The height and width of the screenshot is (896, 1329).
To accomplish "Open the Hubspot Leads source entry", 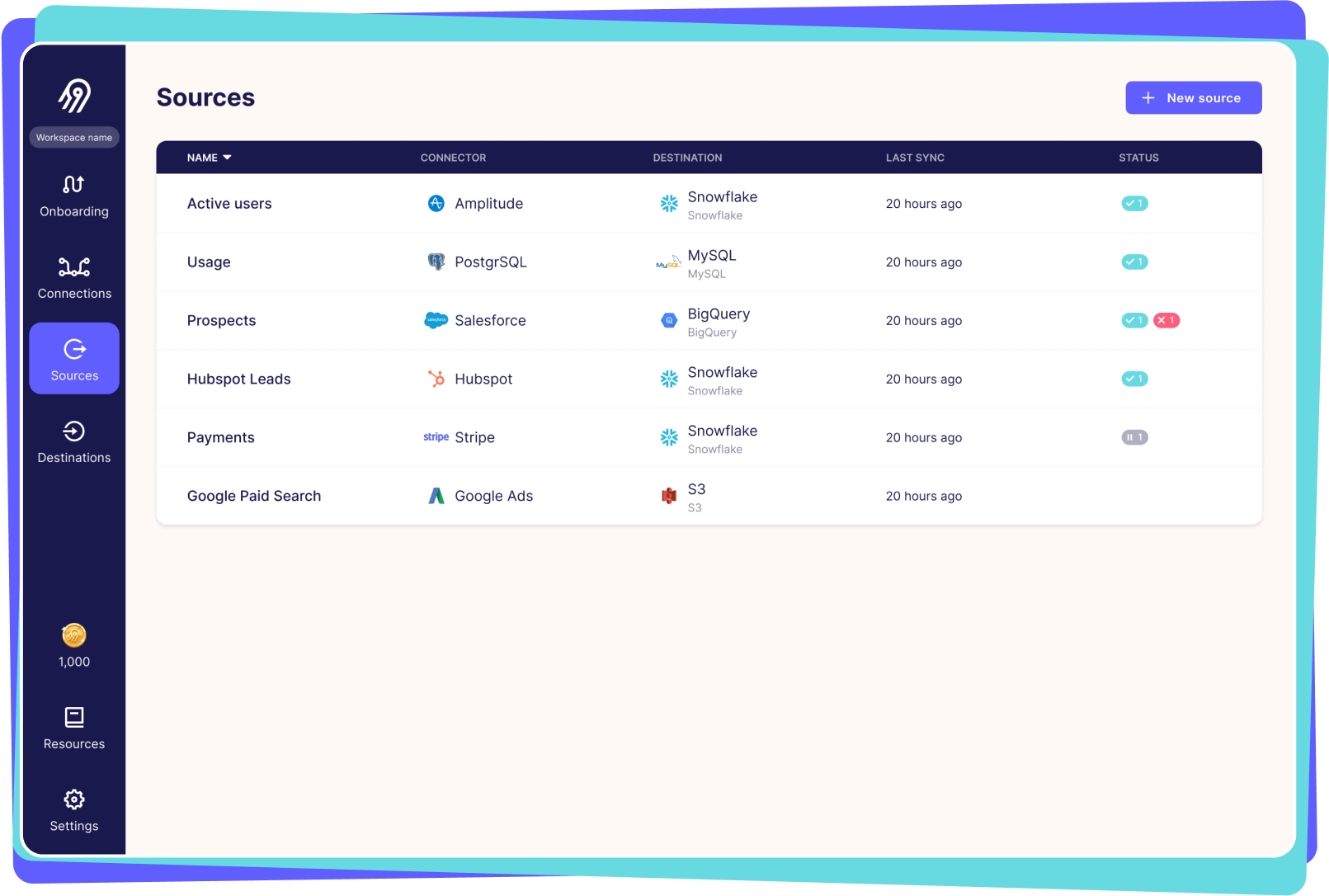I will coord(238,379).
